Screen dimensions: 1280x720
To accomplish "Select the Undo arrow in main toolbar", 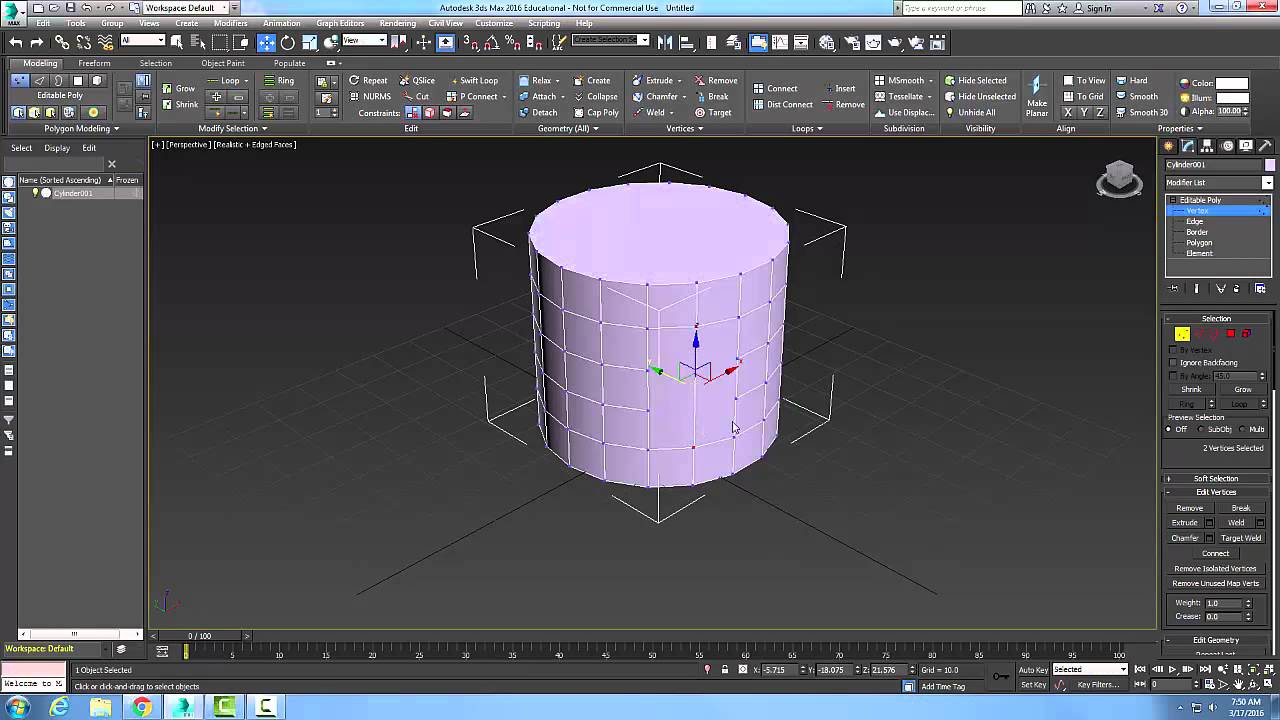I will tap(15, 42).
